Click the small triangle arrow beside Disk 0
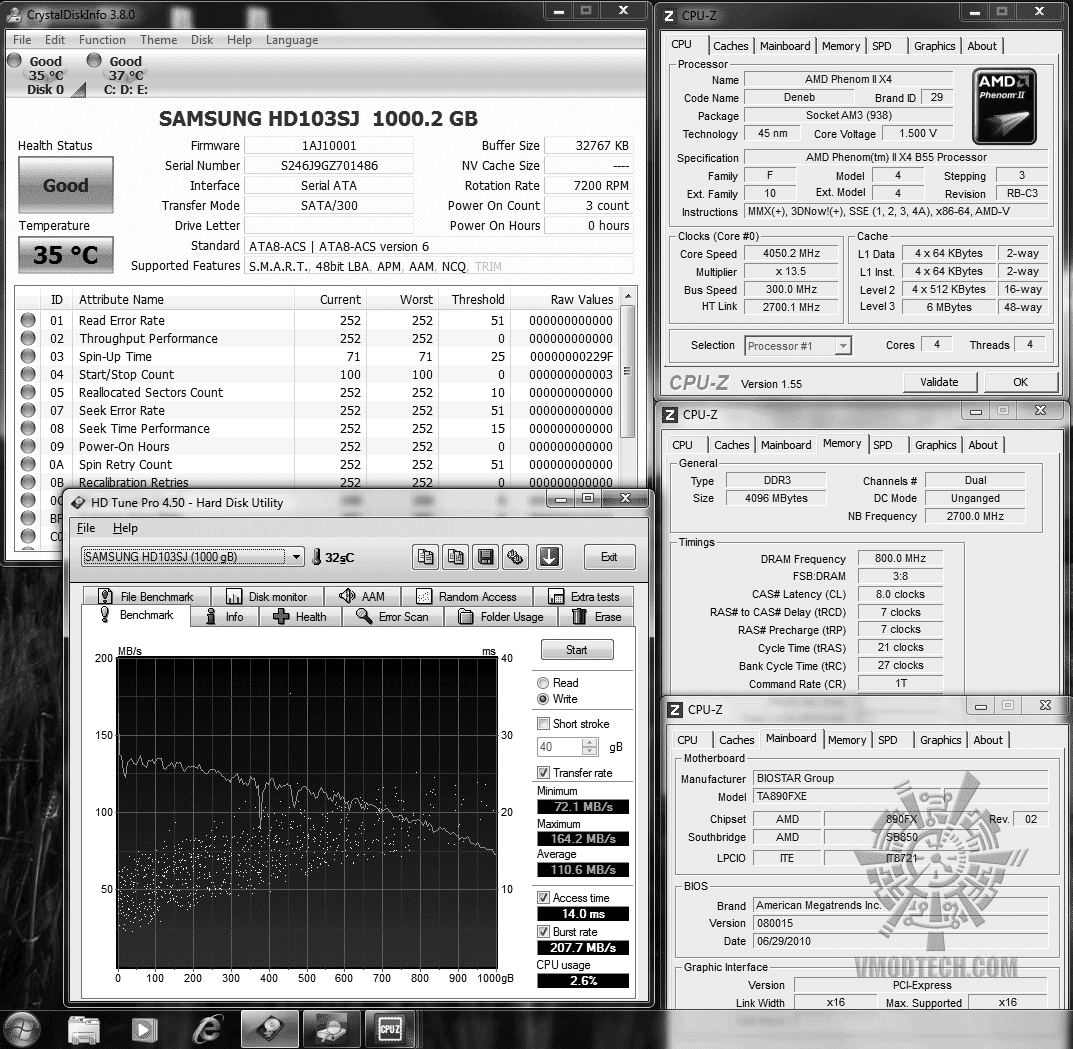The width and height of the screenshot is (1073, 1049). pos(79,90)
